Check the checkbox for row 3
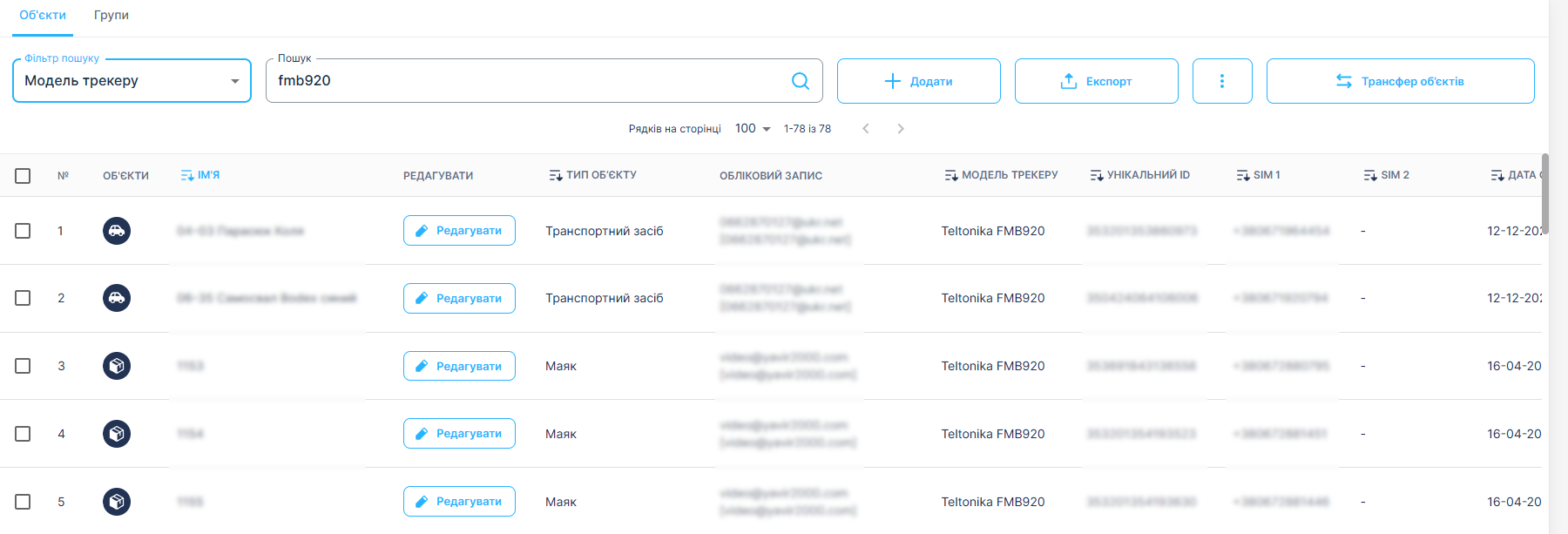The image size is (1568, 534). tap(23, 366)
